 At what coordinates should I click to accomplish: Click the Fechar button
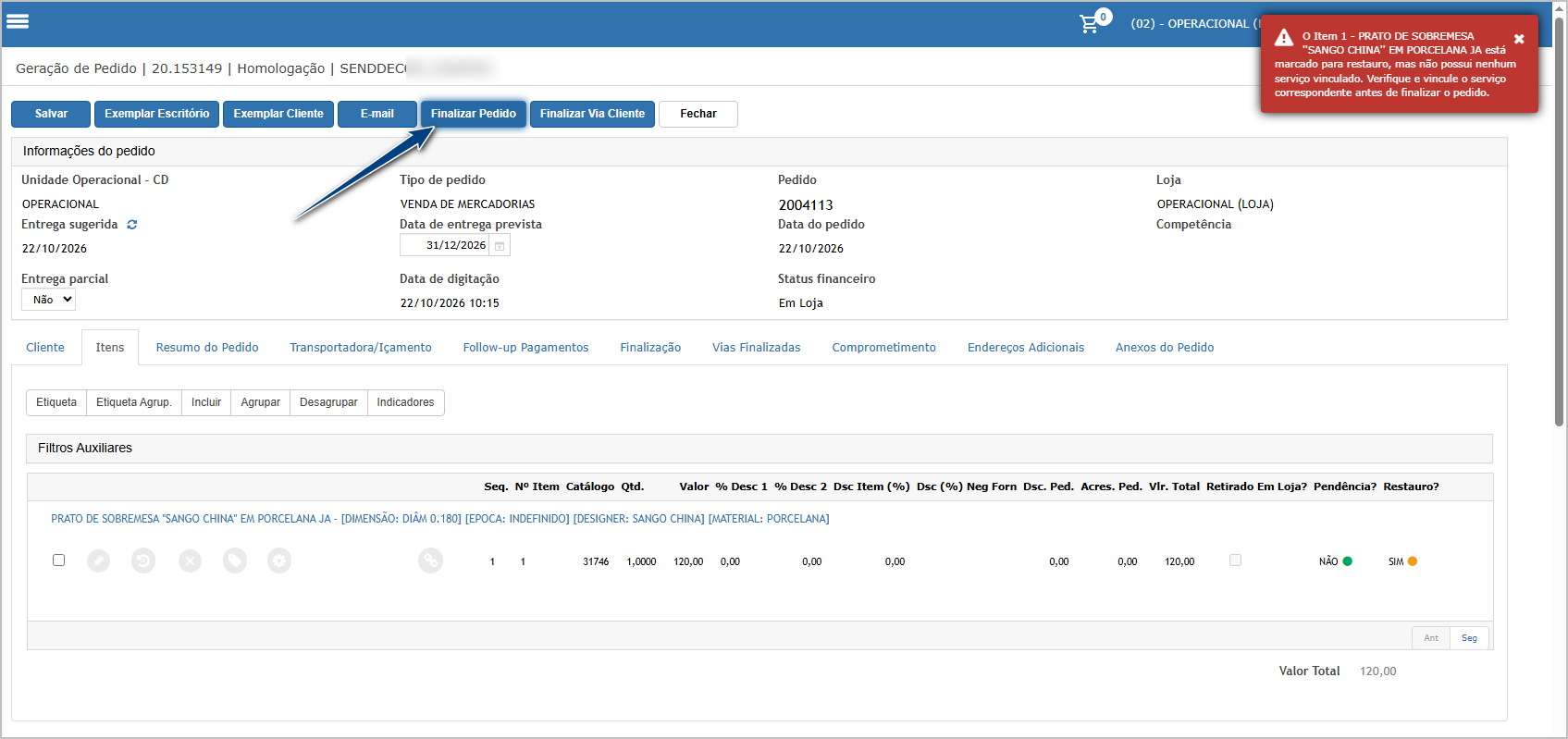click(698, 114)
